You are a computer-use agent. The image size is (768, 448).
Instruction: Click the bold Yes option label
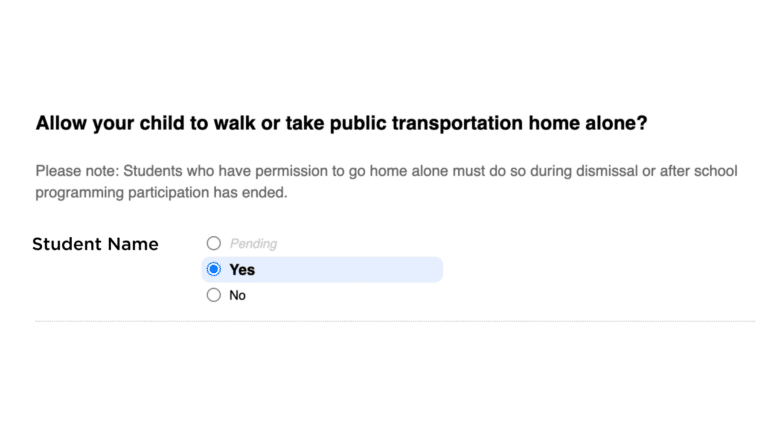pyautogui.click(x=242, y=270)
